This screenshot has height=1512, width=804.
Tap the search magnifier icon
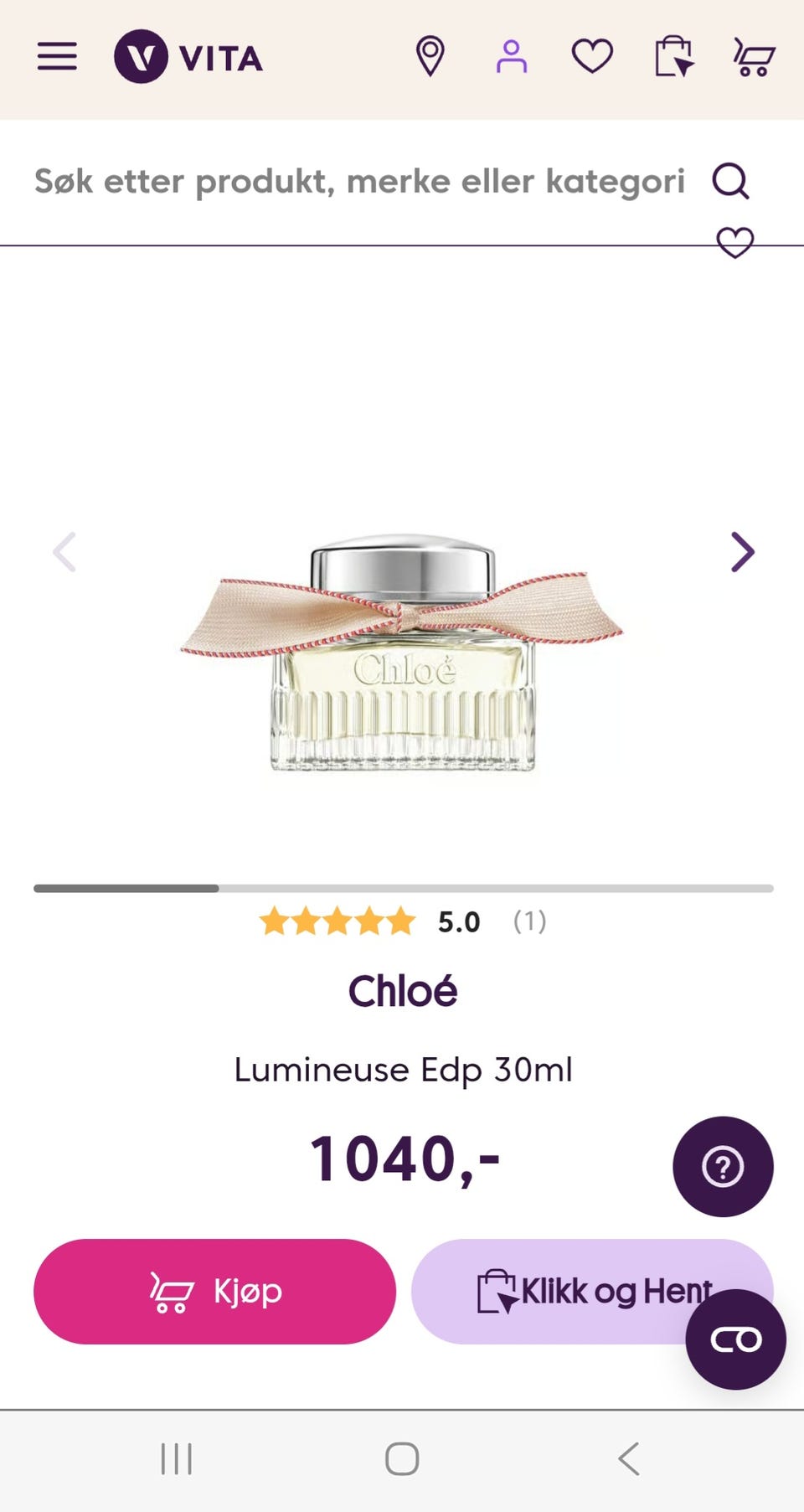[730, 180]
